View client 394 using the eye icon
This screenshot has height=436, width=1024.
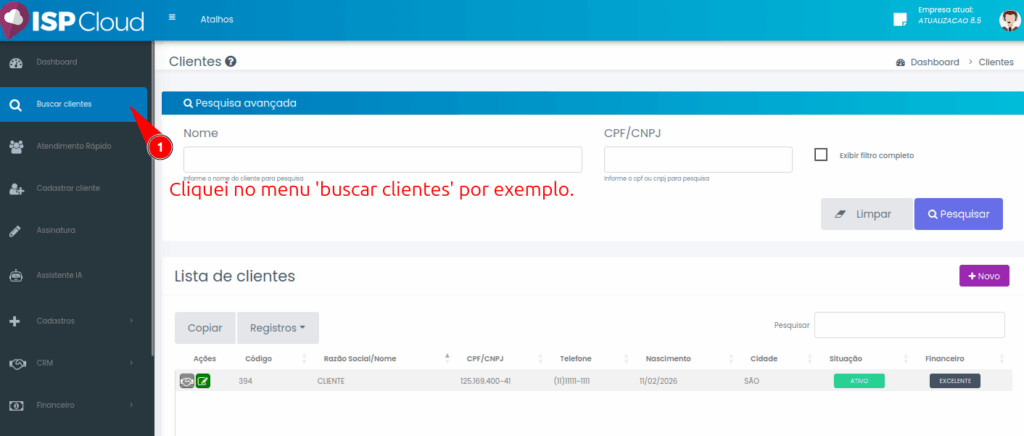(x=186, y=381)
